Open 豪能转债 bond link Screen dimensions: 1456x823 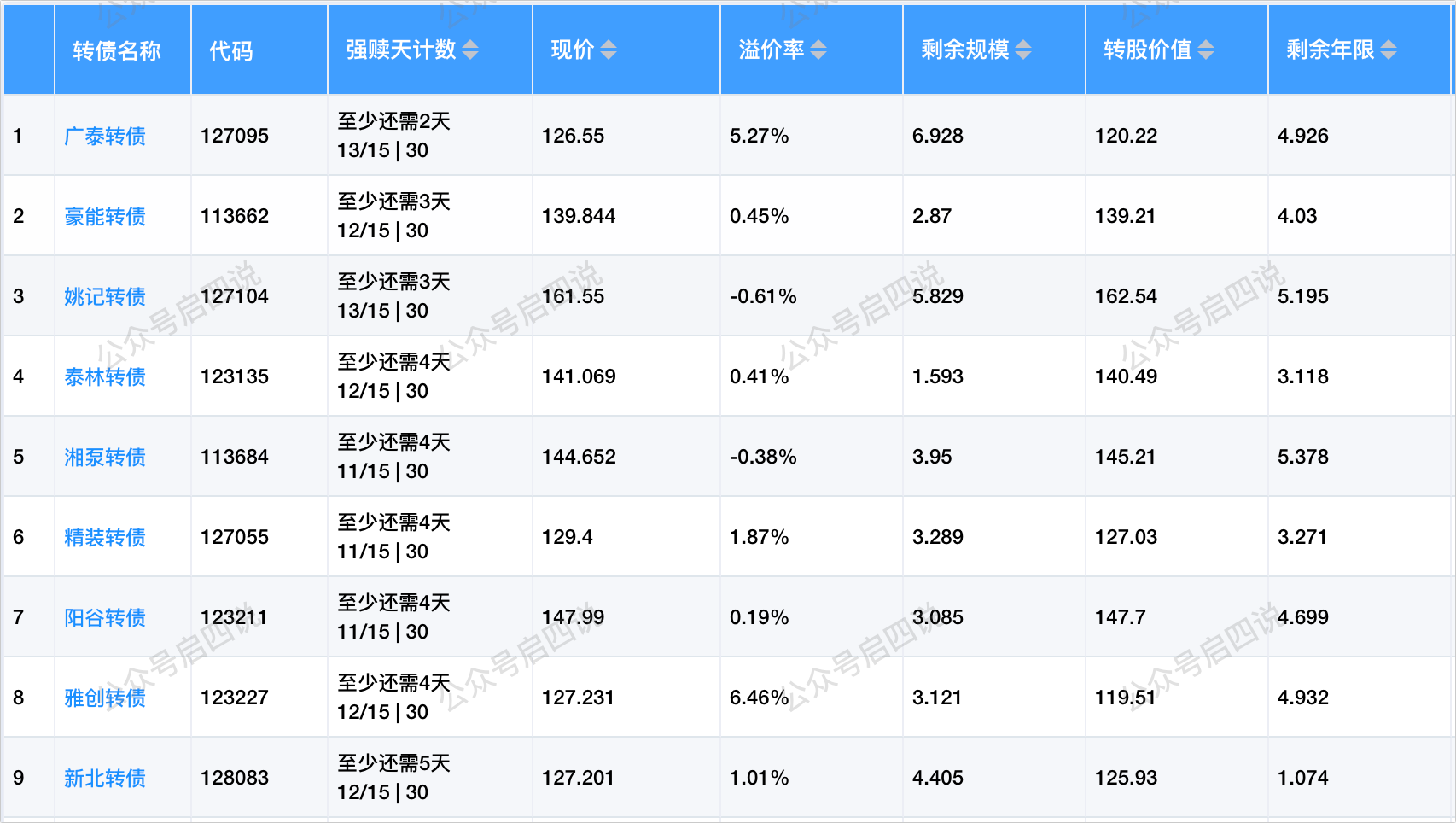coord(105,216)
